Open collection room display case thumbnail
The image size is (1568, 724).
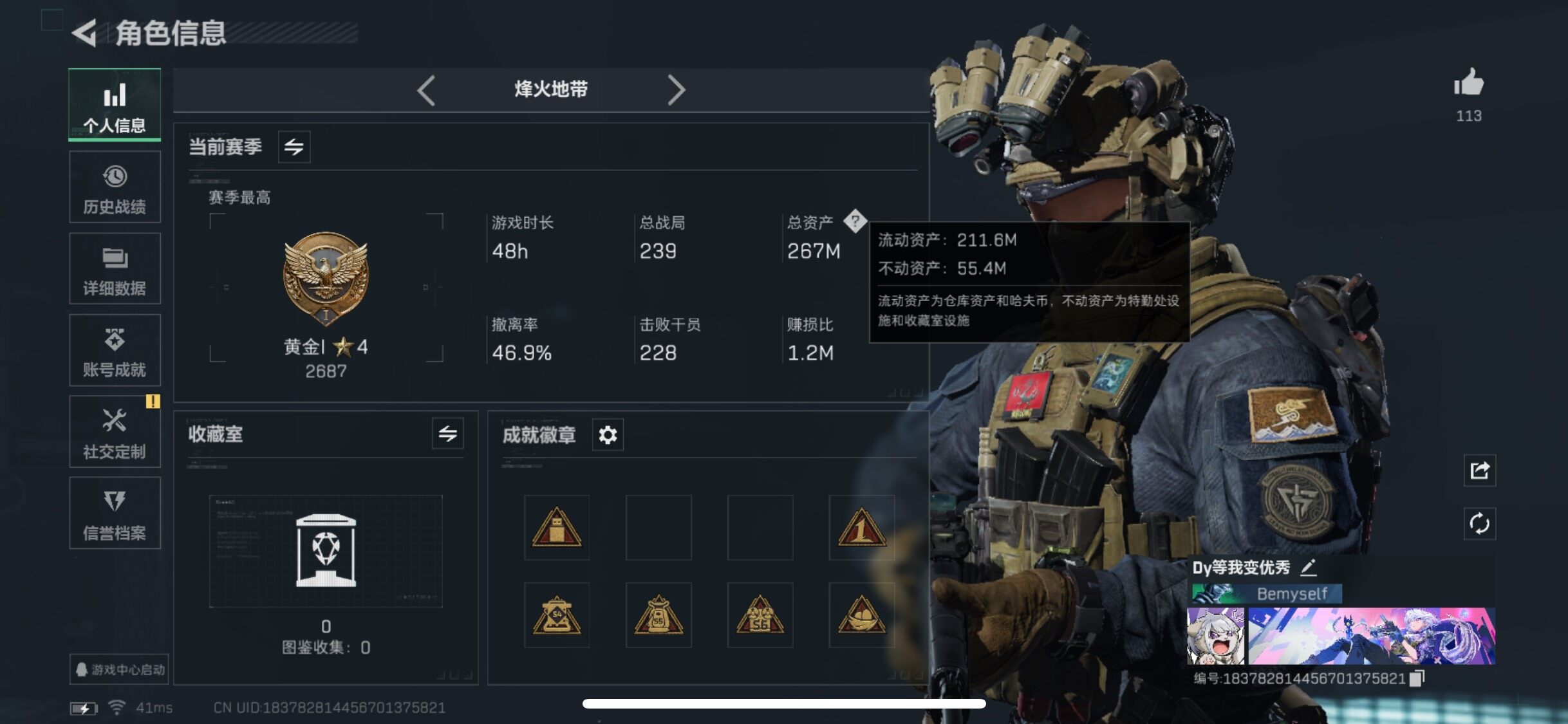click(x=326, y=551)
